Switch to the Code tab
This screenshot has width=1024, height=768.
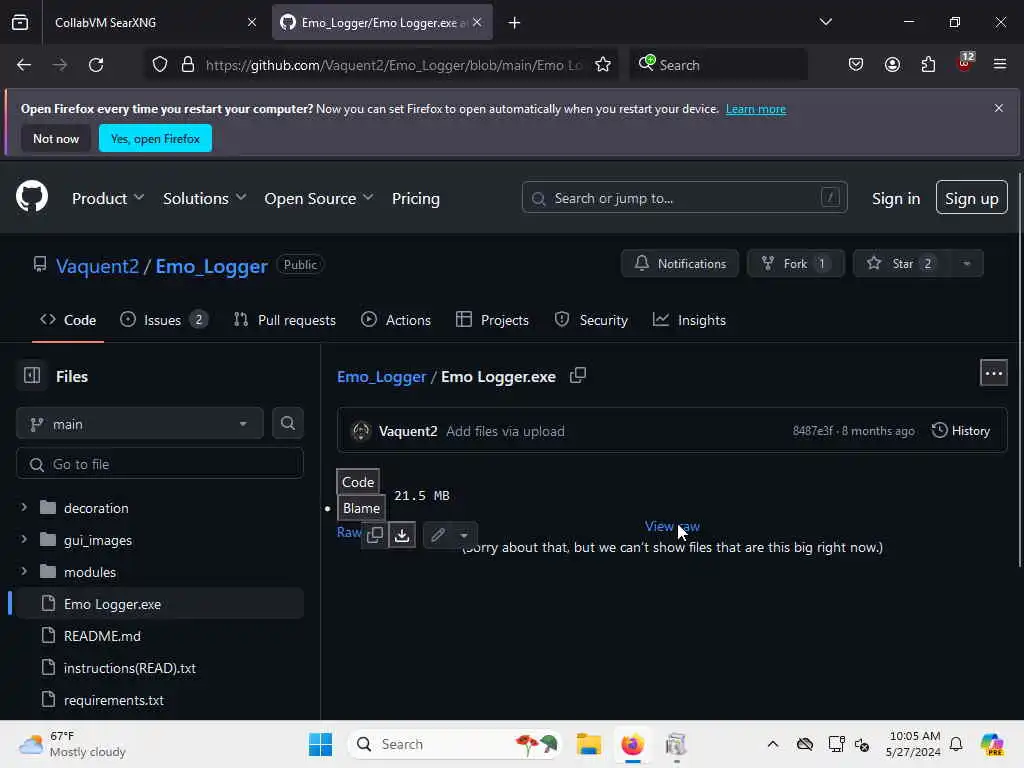point(68,319)
